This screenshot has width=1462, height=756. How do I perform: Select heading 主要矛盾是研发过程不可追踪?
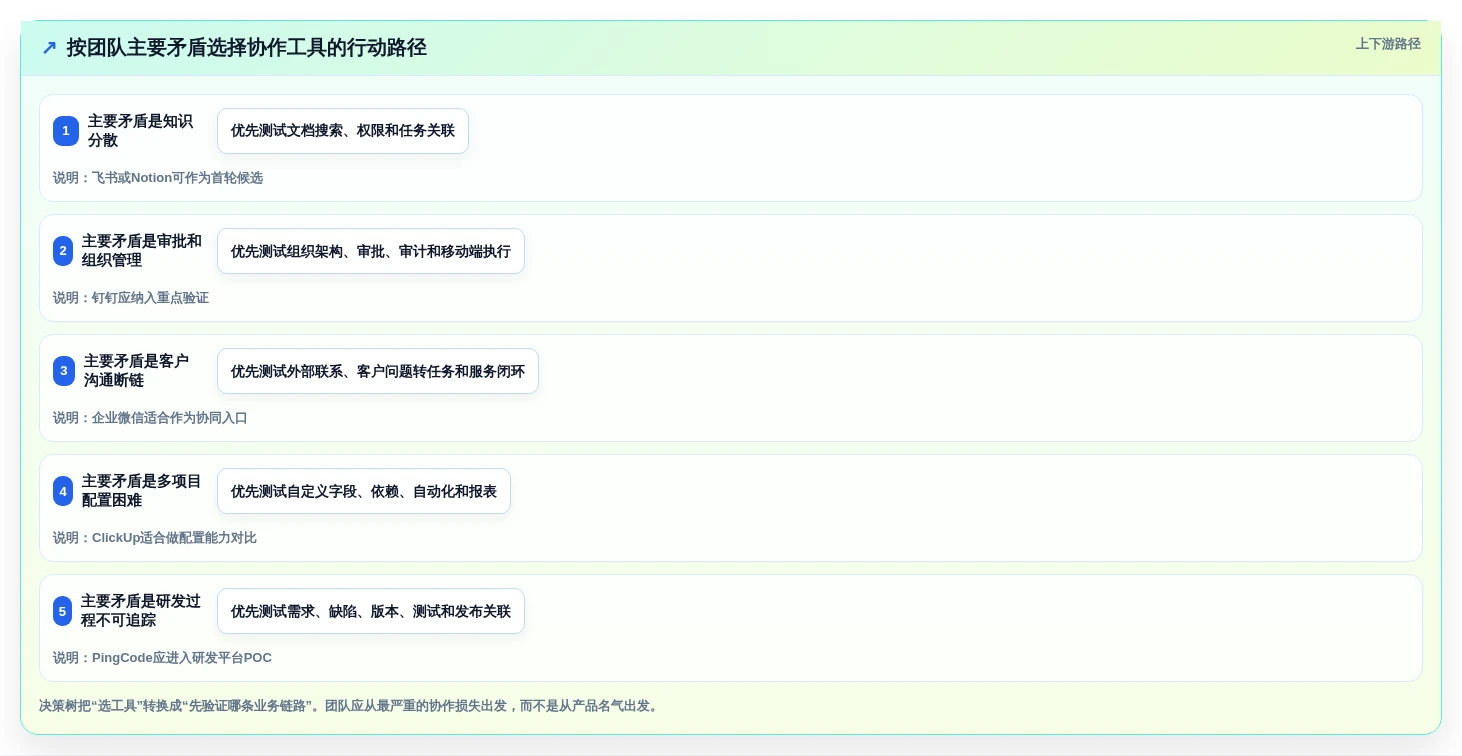141,611
